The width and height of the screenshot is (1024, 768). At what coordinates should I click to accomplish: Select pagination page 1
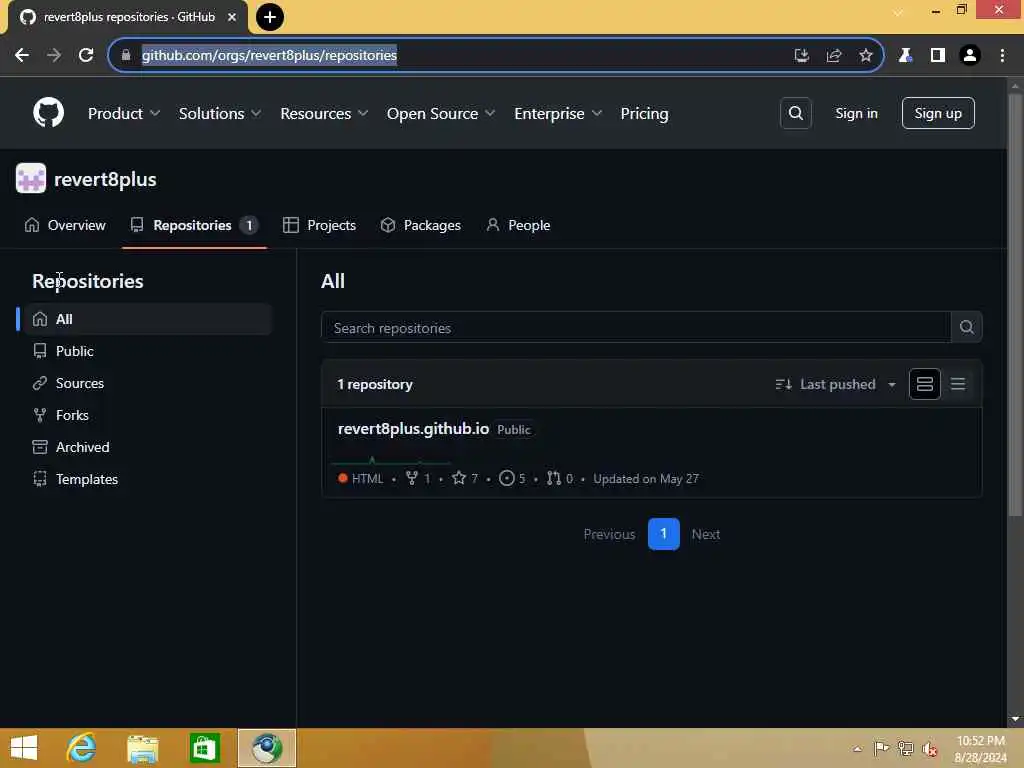tap(663, 534)
